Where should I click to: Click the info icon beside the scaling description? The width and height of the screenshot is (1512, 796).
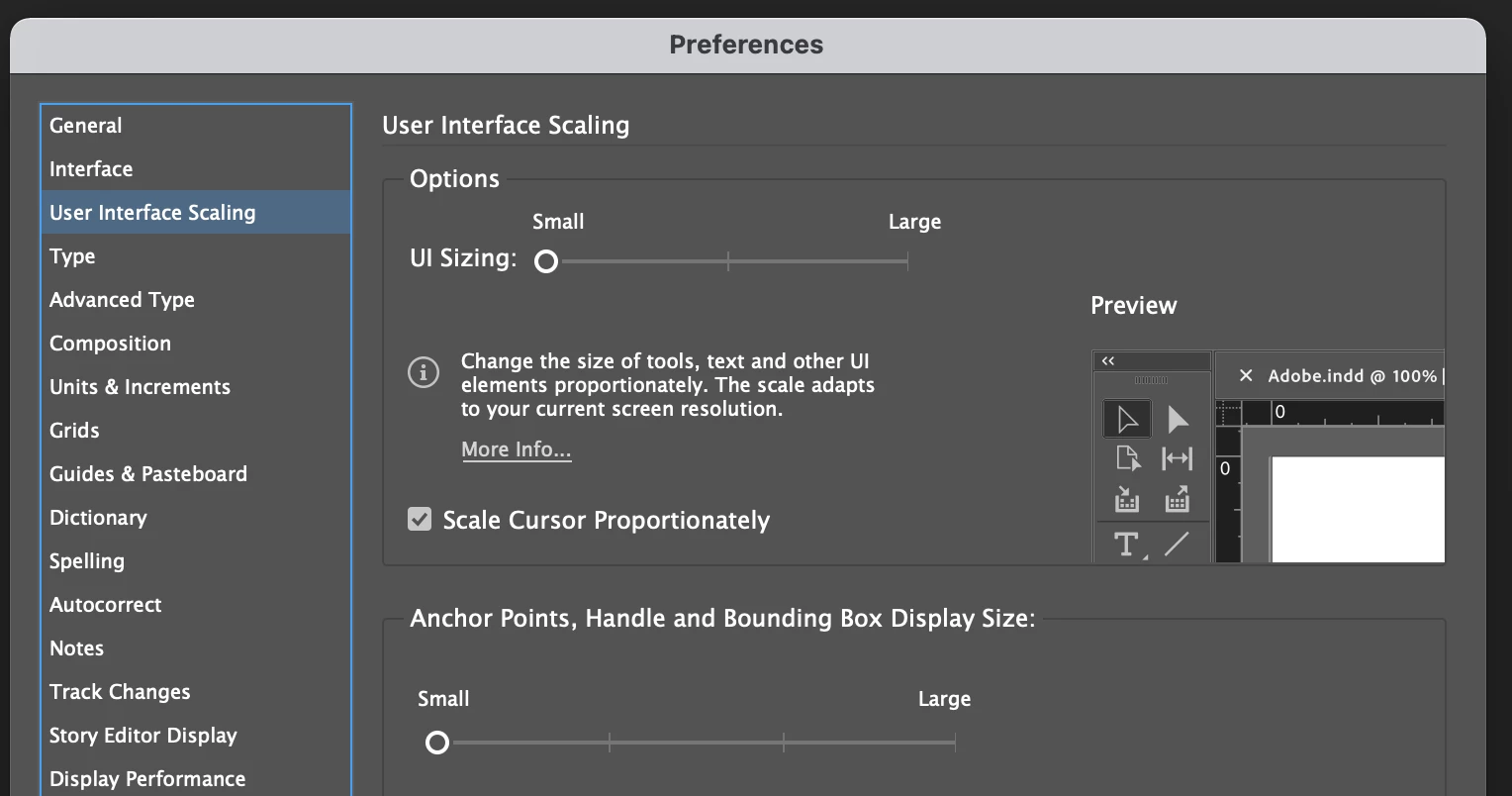click(424, 372)
